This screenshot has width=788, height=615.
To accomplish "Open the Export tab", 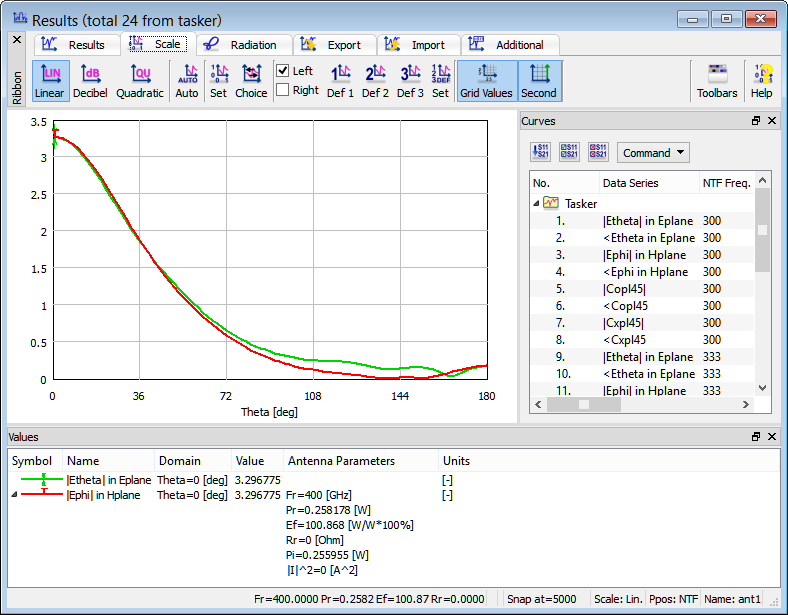I will 335,45.
